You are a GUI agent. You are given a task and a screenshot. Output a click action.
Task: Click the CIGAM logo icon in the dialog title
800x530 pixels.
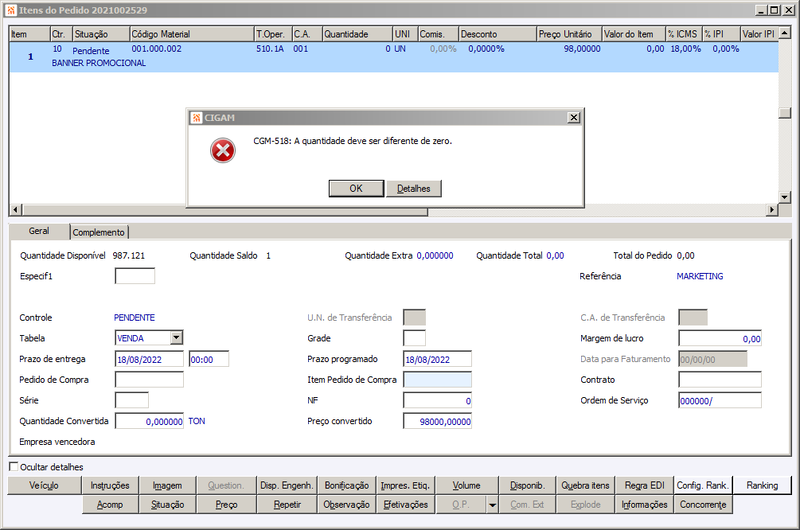click(196, 118)
